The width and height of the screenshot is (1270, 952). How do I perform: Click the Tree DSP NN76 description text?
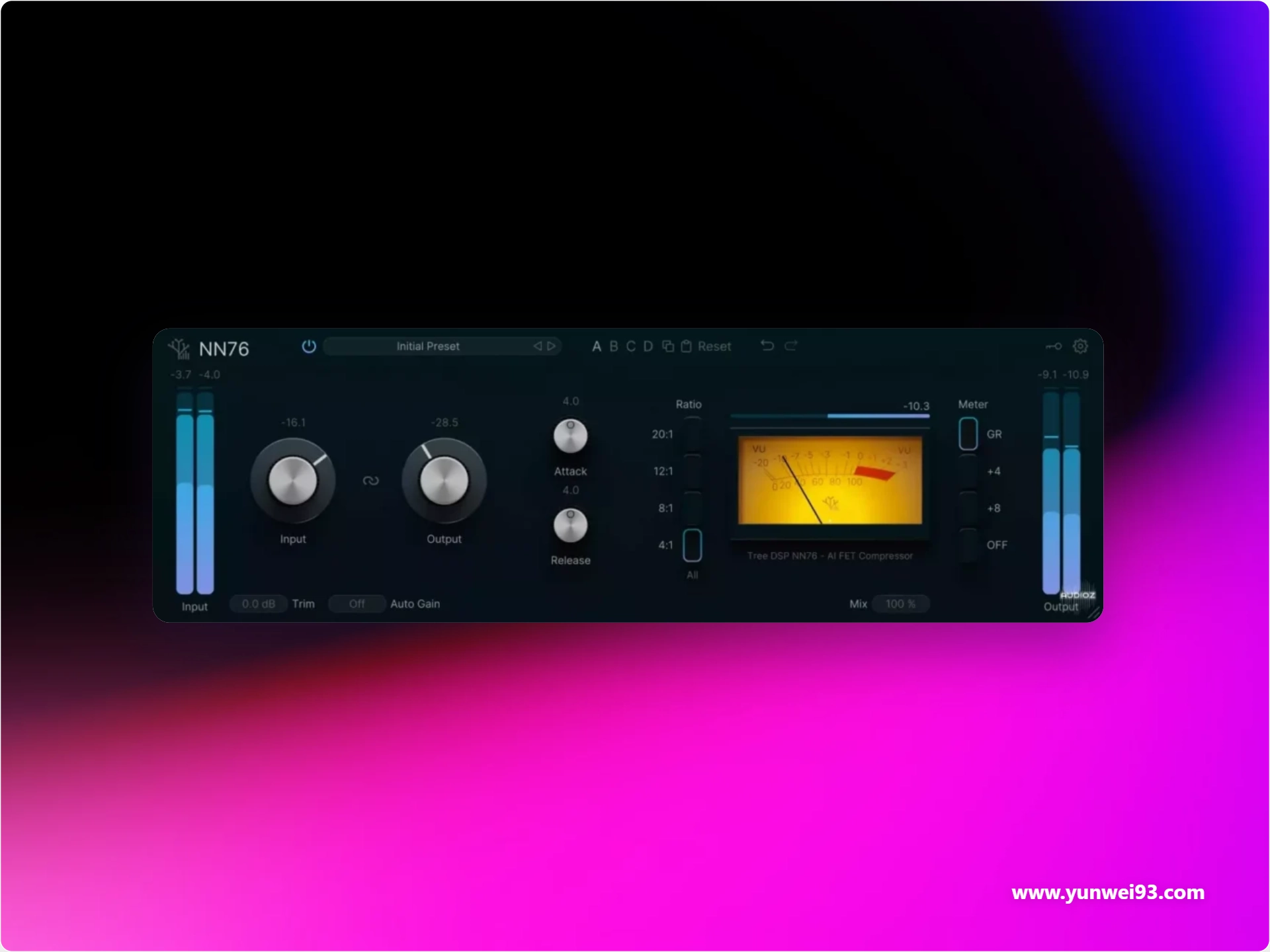(x=830, y=556)
